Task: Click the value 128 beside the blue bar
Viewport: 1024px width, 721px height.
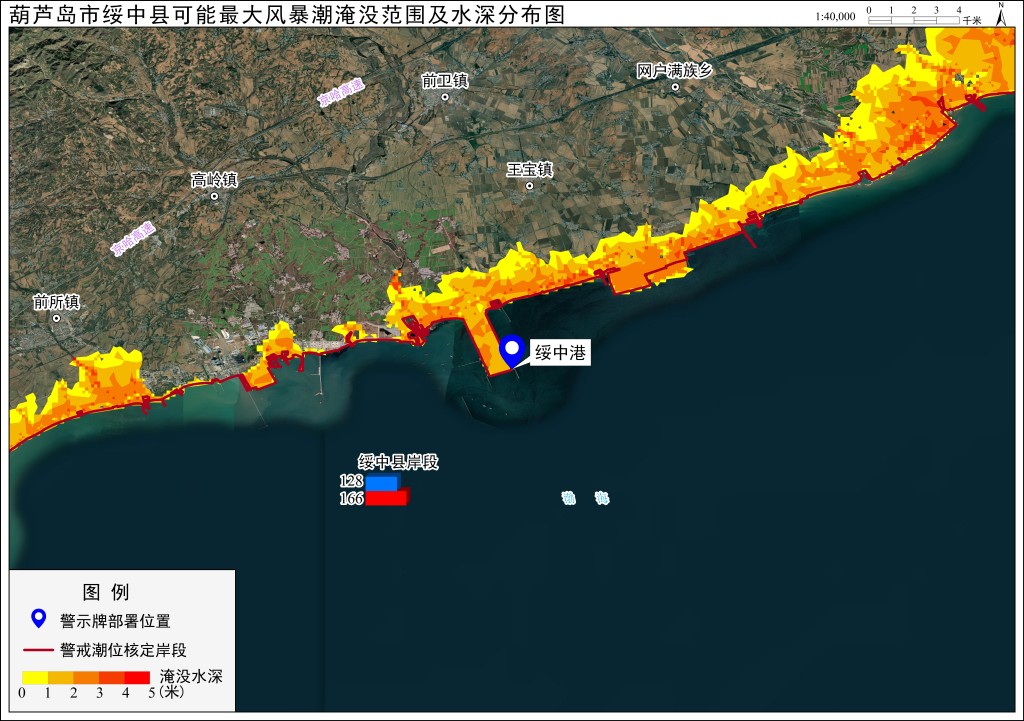Action: (351, 481)
